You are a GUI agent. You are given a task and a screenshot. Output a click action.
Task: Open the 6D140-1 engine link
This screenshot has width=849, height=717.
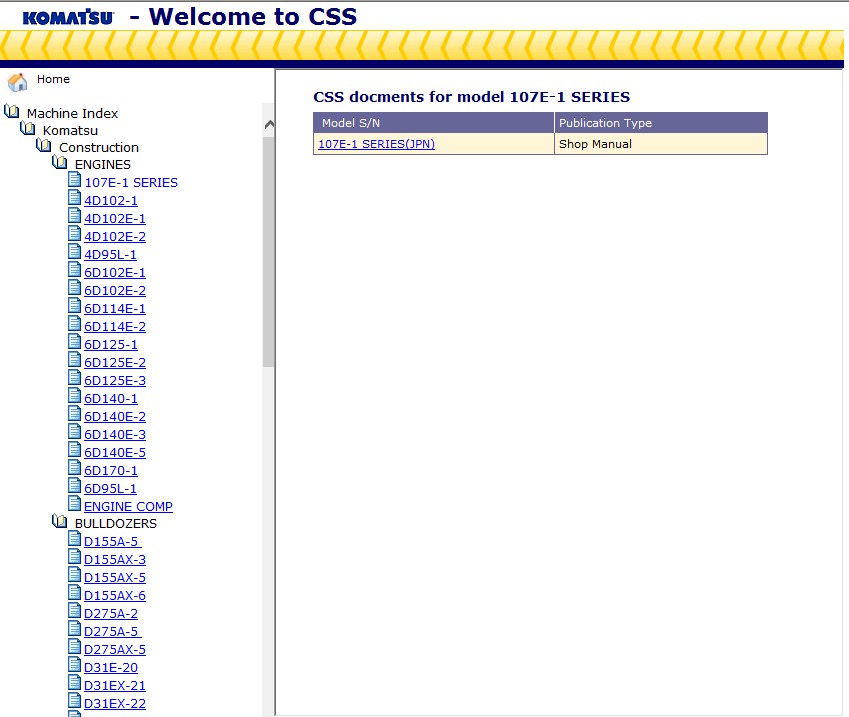(111, 399)
